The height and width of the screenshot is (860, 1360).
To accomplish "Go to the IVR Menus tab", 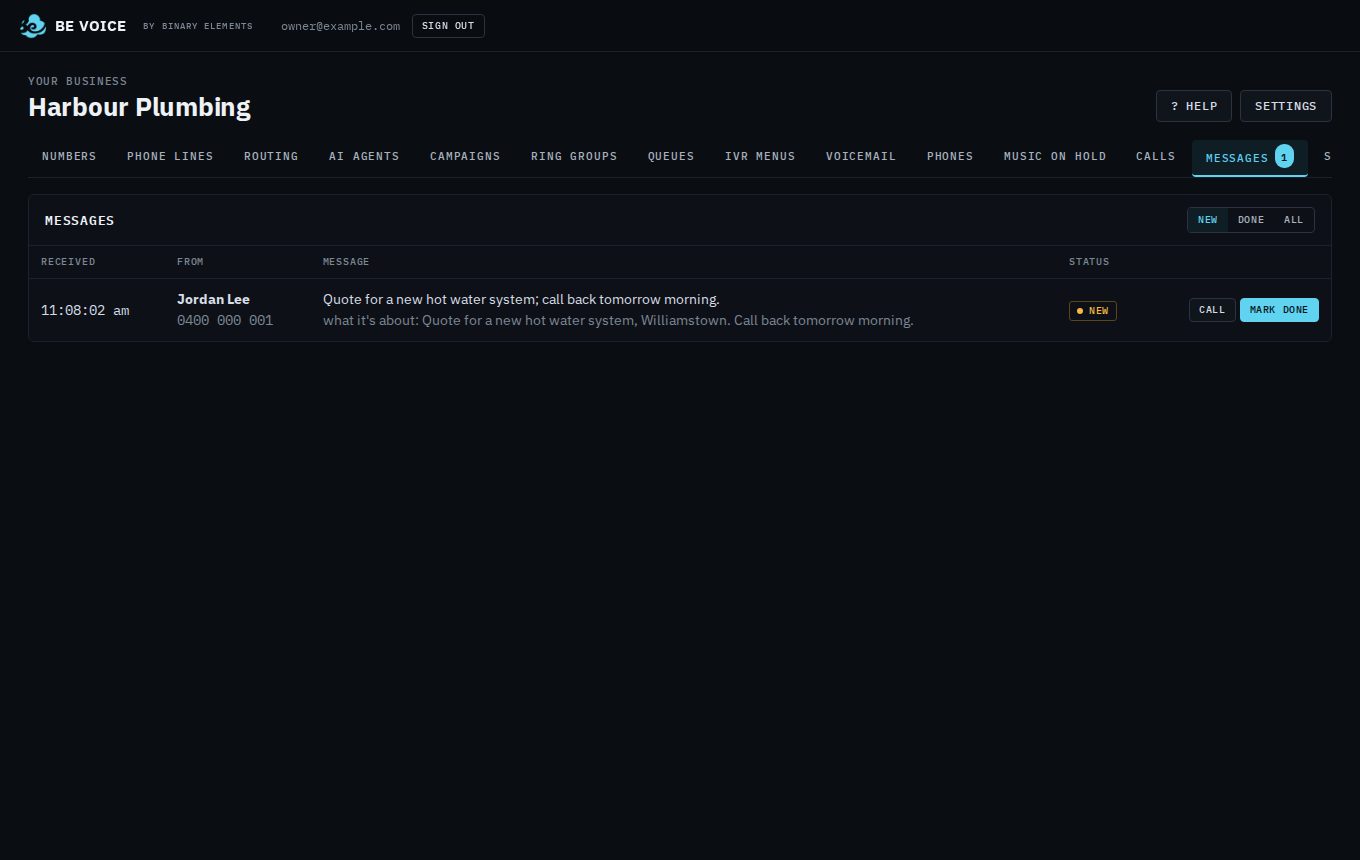I will [760, 156].
